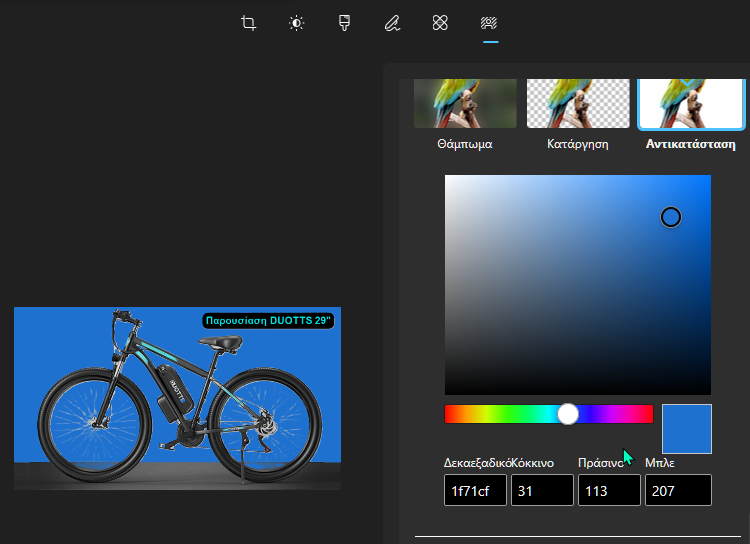Image resolution: width=750 pixels, height=544 pixels.
Task: Click the Πράσινο field showing 113
Action: pos(609,490)
